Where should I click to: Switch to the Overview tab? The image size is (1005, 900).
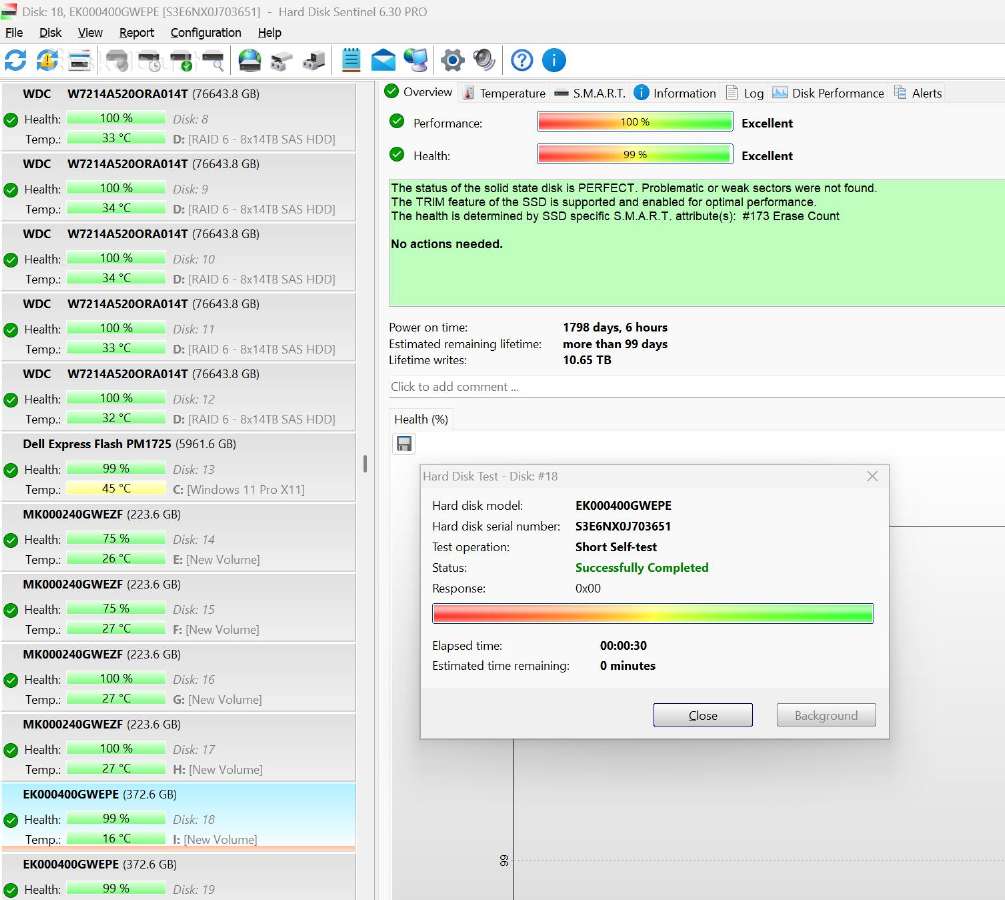tap(419, 92)
